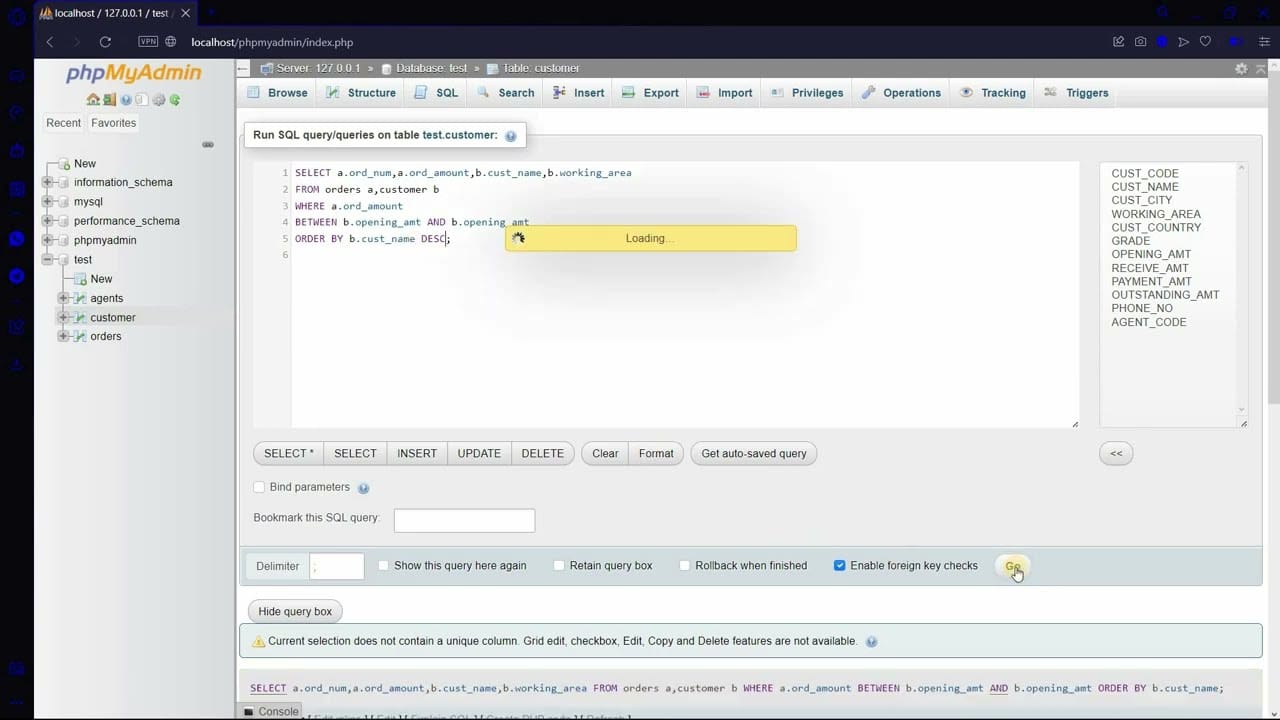The image size is (1280, 720).
Task: Tick the Retain query box checkbox
Action: click(559, 566)
